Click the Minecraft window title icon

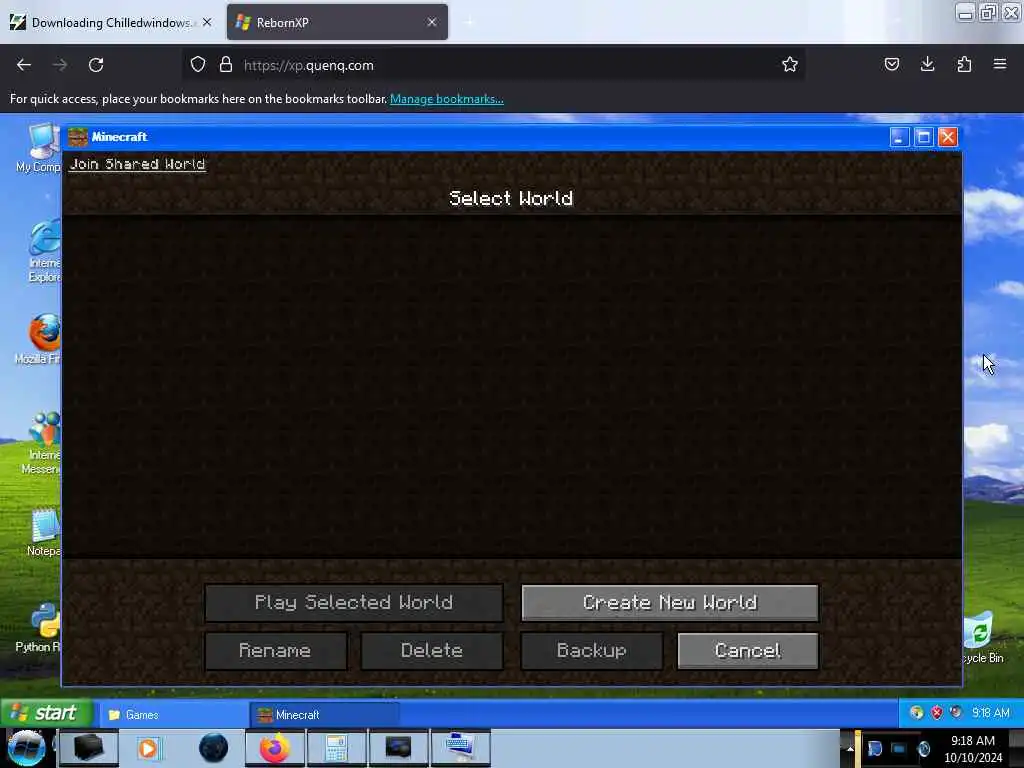click(78, 137)
